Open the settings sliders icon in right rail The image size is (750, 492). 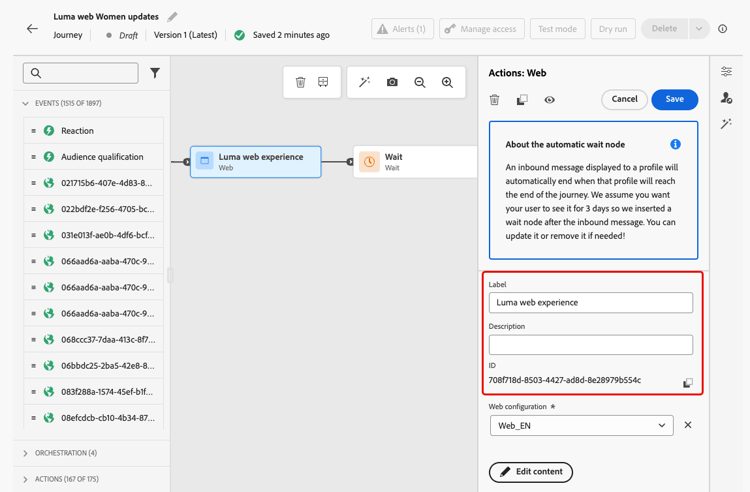(726, 72)
